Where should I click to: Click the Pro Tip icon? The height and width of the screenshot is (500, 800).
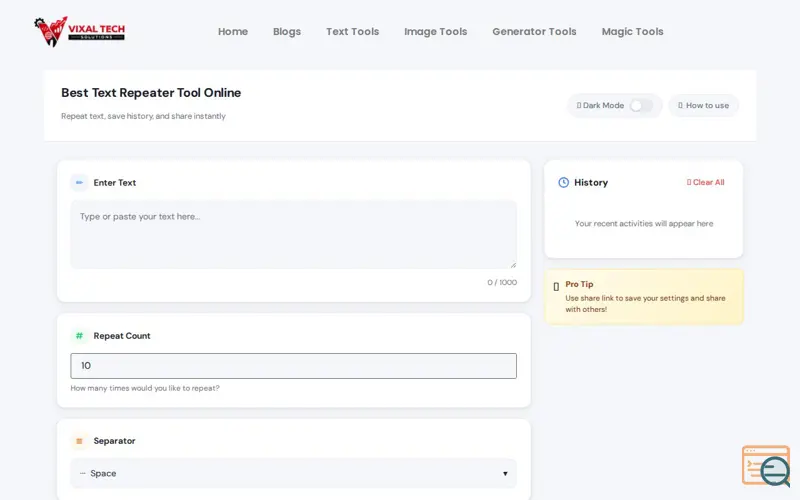(x=556, y=287)
